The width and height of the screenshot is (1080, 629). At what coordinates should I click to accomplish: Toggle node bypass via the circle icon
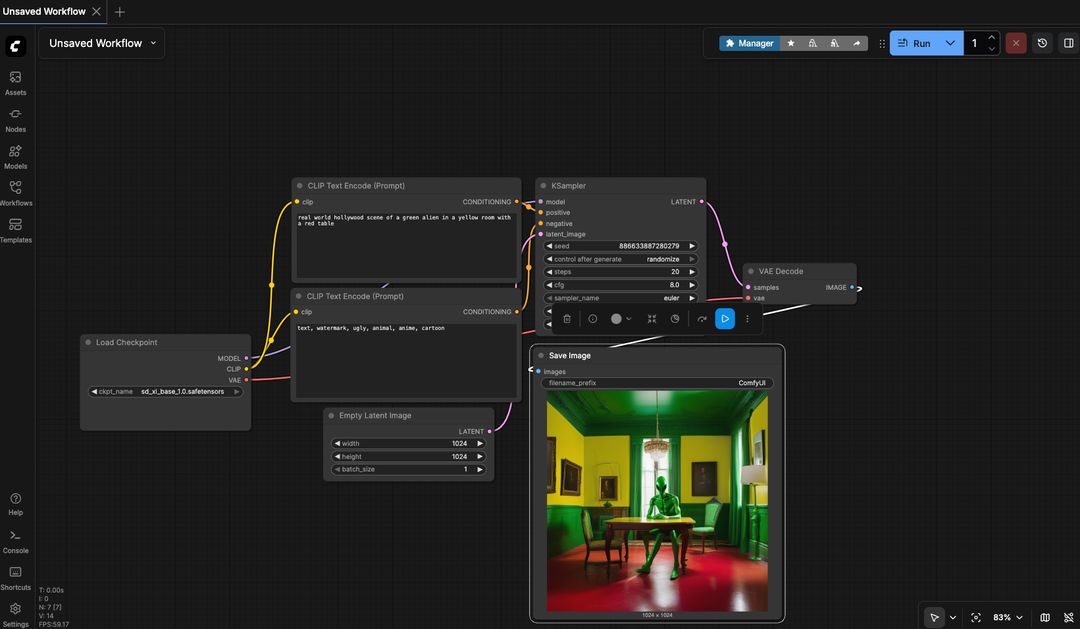click(592, 318)
